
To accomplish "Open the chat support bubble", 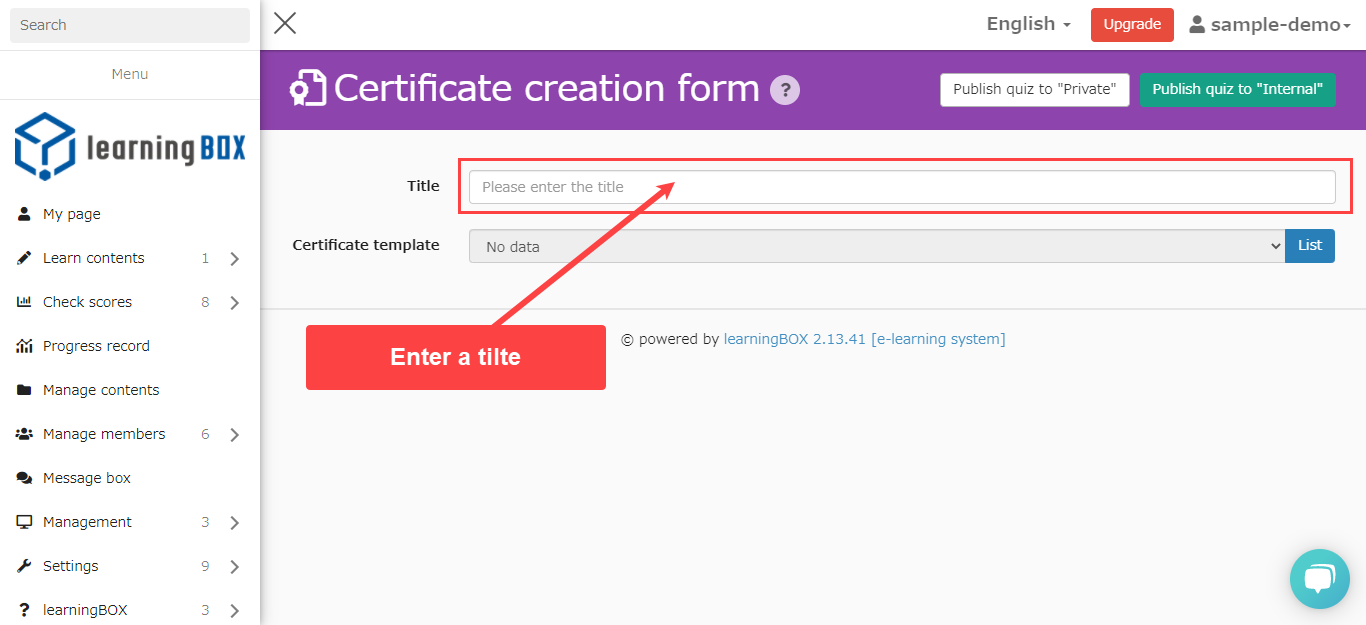I will click(1319, 578).
